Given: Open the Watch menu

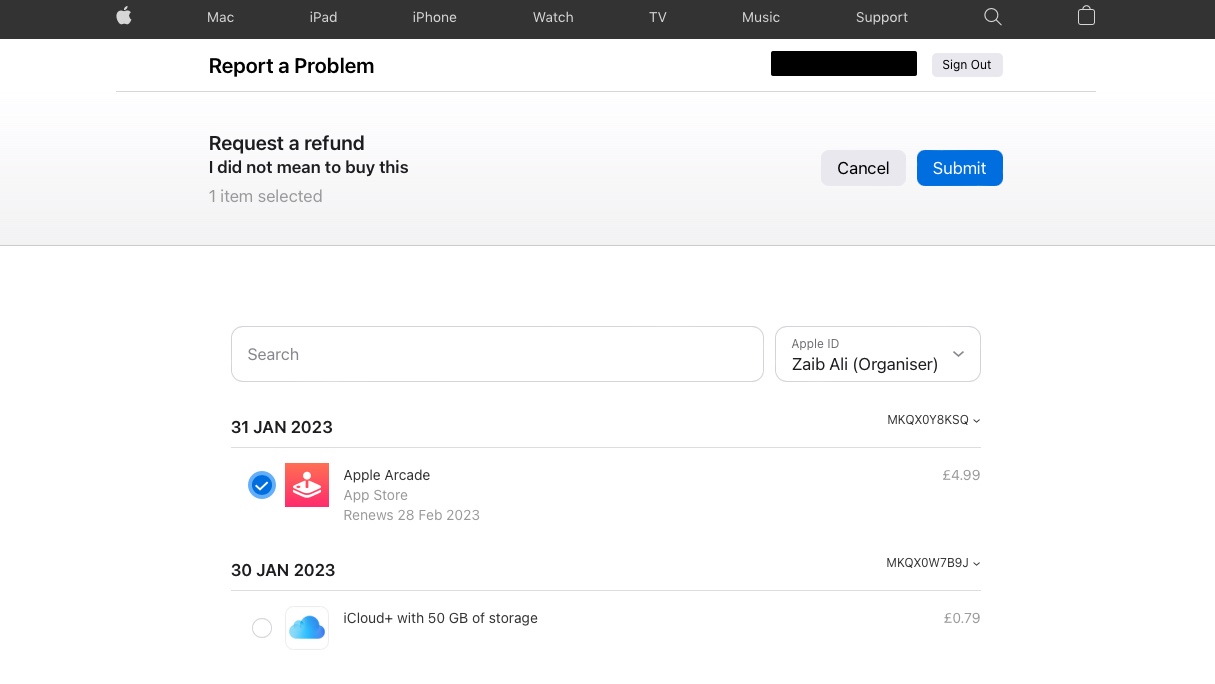Looking at the screenshot, I should click(x=553, y=17).
